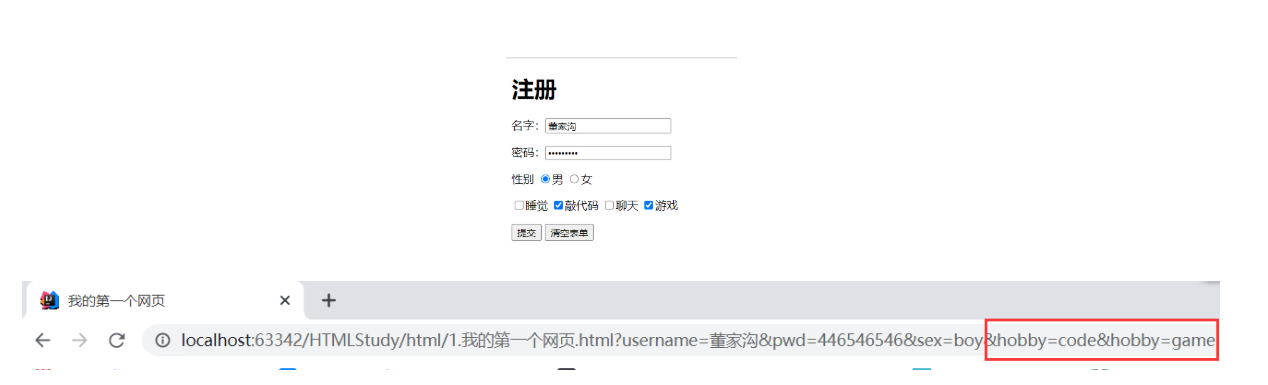Check the 聊天 checkbox

point(609,205)
